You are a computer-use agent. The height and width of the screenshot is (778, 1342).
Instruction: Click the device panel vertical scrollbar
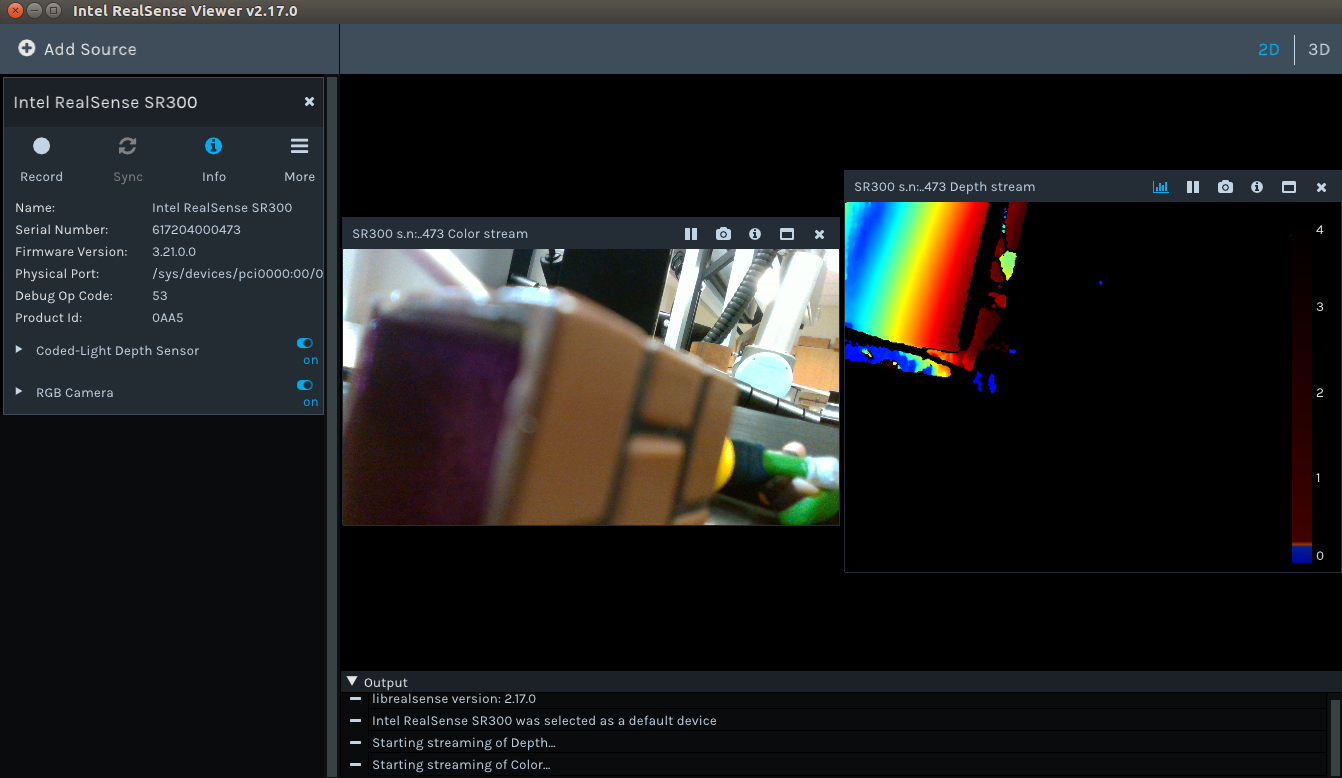[x=332, y=426]
